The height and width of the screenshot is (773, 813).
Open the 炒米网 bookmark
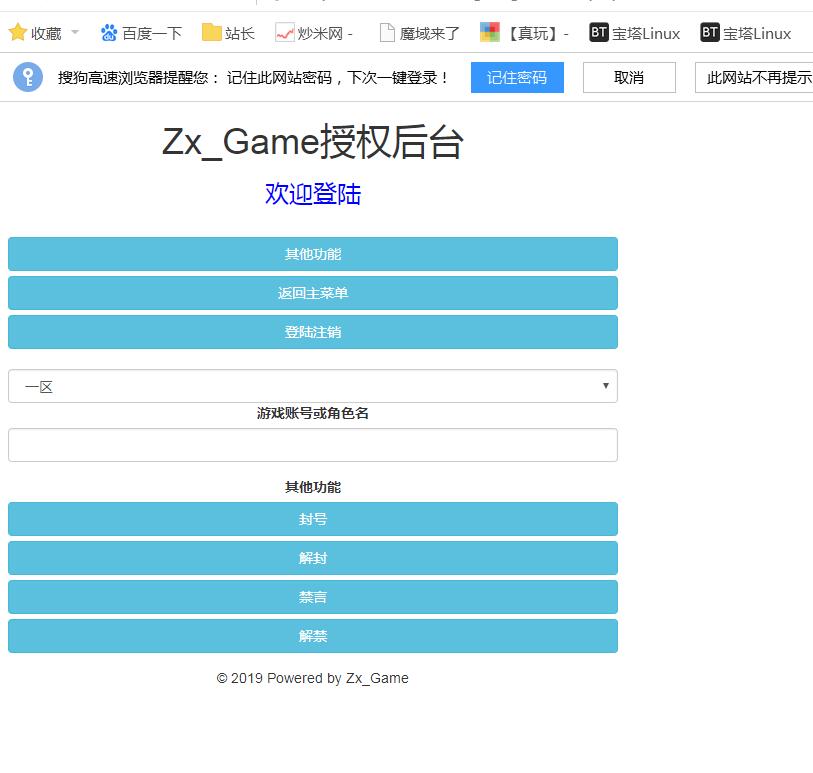pos(314,33)
